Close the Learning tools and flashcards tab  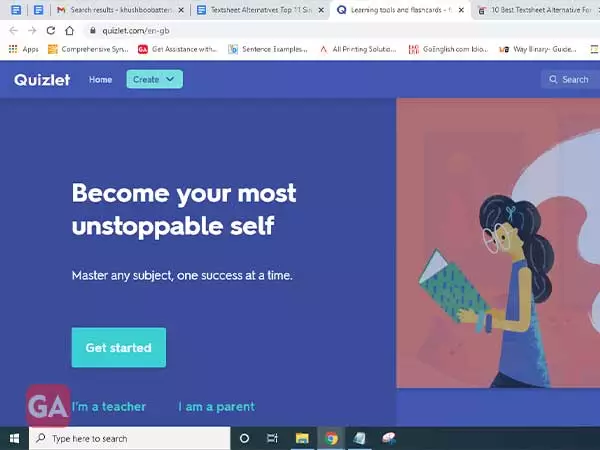click(x=461, y=10)
